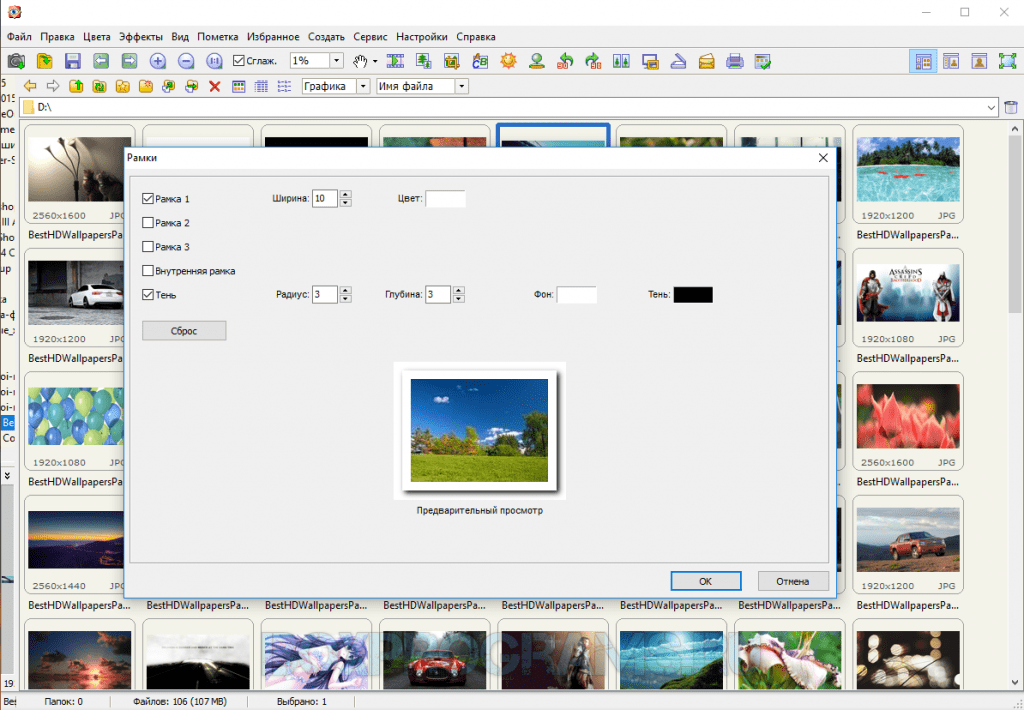Image resolution: width=1024 pixels, height=710 pixels.
Task: Click the trash bin icon beside path bar
Action: click(x=1010, y=107)
